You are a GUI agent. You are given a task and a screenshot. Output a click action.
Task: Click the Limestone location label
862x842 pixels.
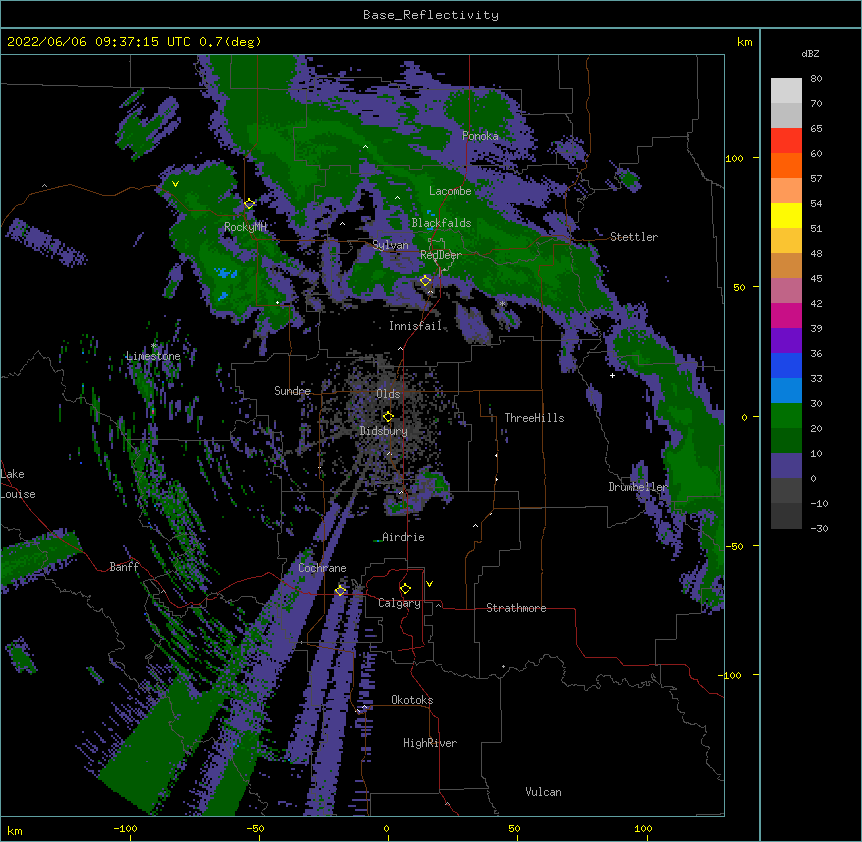click(x=153, y=356)
